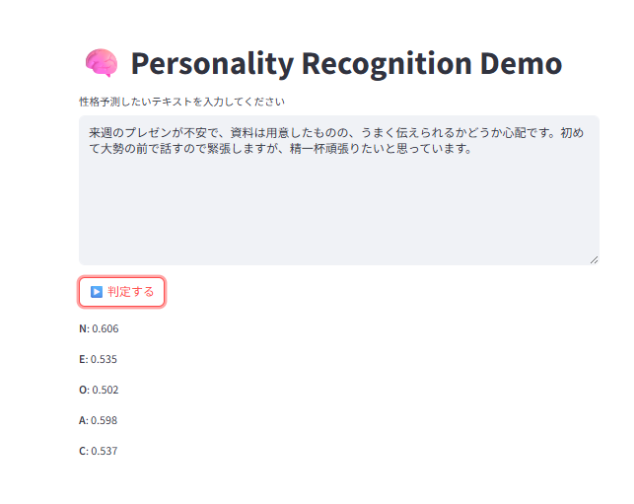
Task: Click the first line starting 来週のプレゼン
Action: click(336, 133)
